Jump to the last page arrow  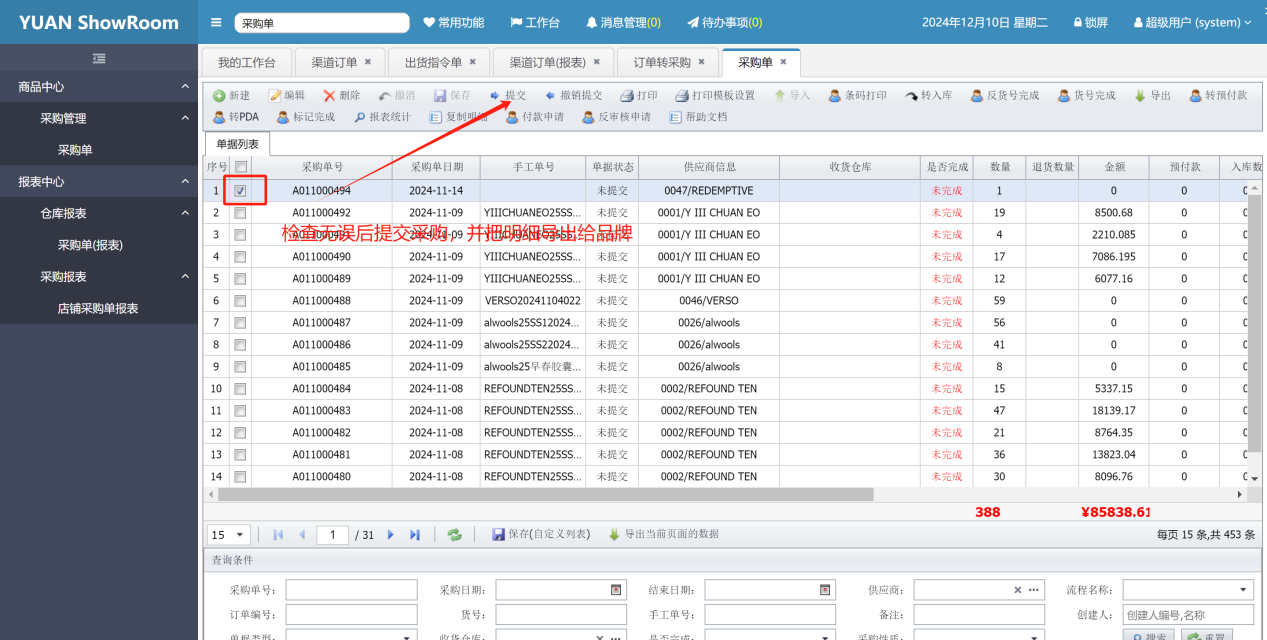[415, 535]
